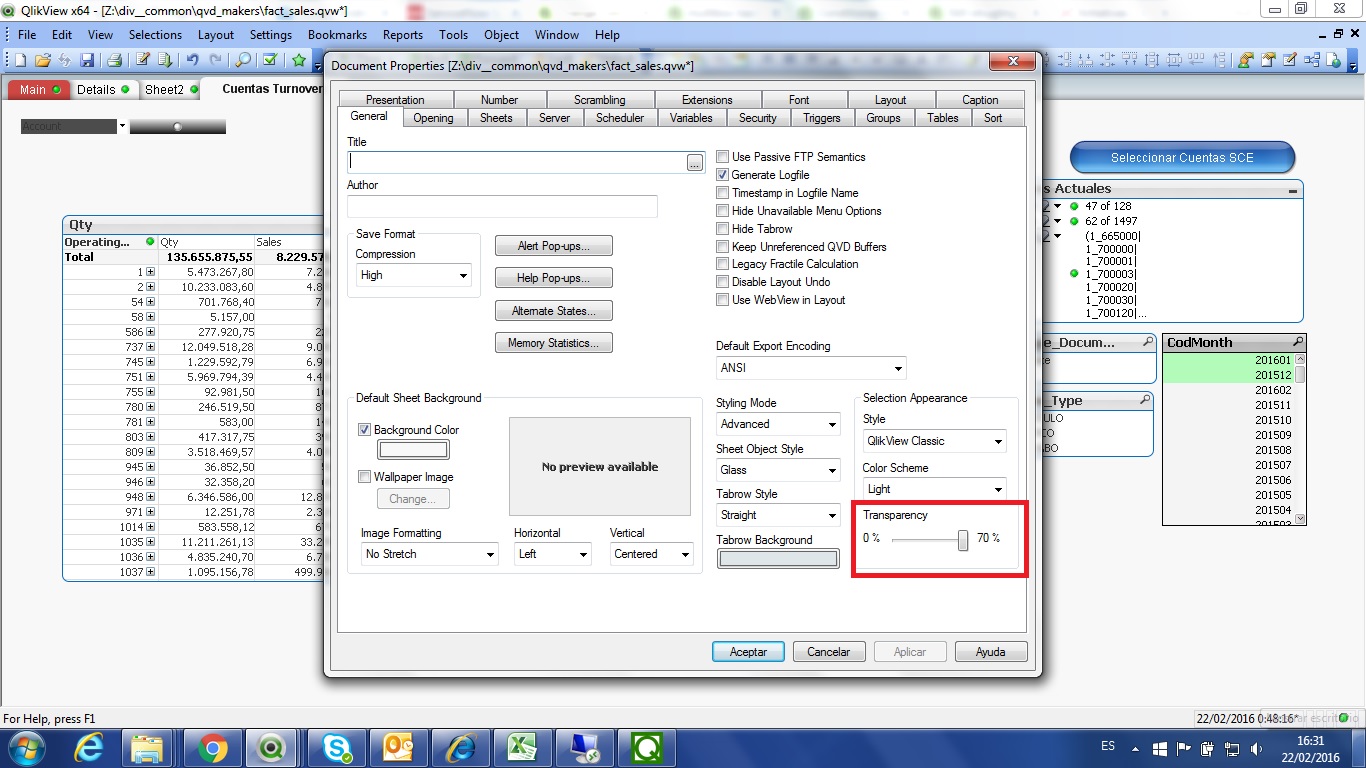The image size is (1366, 768).
Task: Click the Reload toolbar icon
Action: click(x=164, y=60)
